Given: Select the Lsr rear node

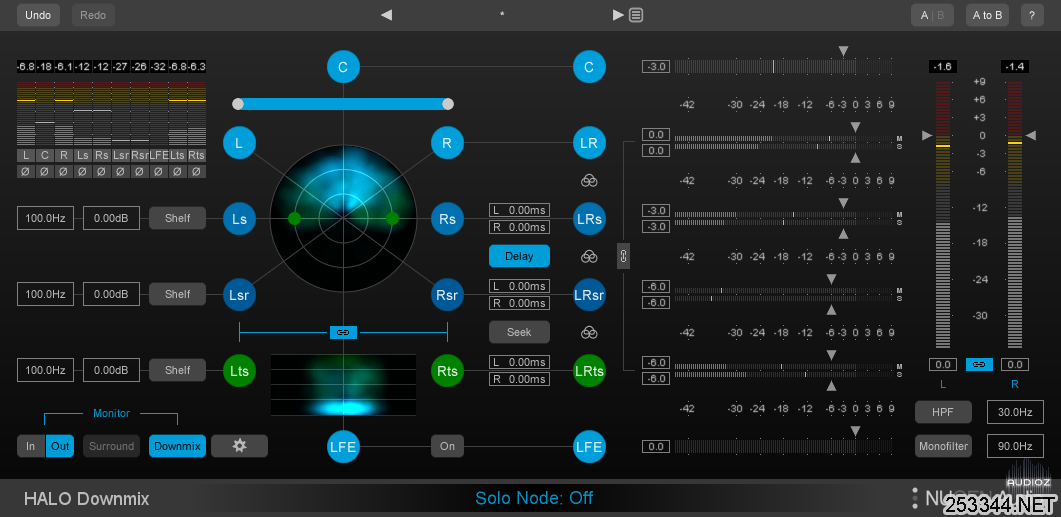Looking at the screenshot, I should tap(240, 294).
